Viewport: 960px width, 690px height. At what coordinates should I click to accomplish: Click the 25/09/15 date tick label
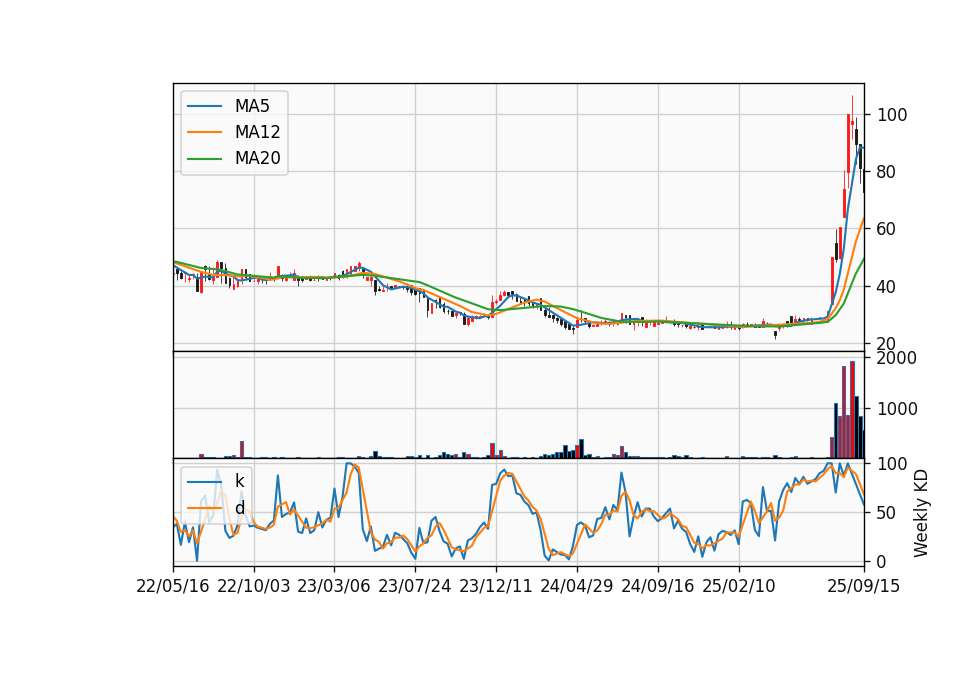click(x=863, y=586)
